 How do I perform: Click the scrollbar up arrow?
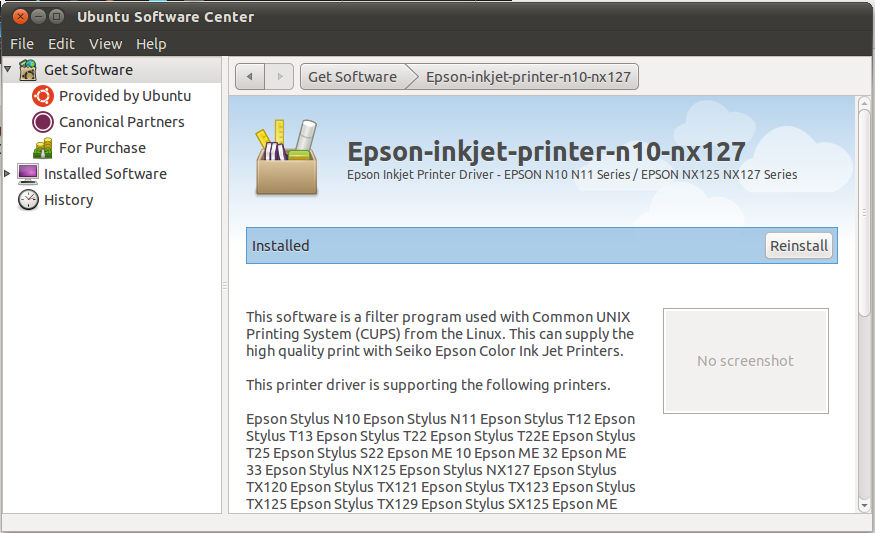pos(864,103)
